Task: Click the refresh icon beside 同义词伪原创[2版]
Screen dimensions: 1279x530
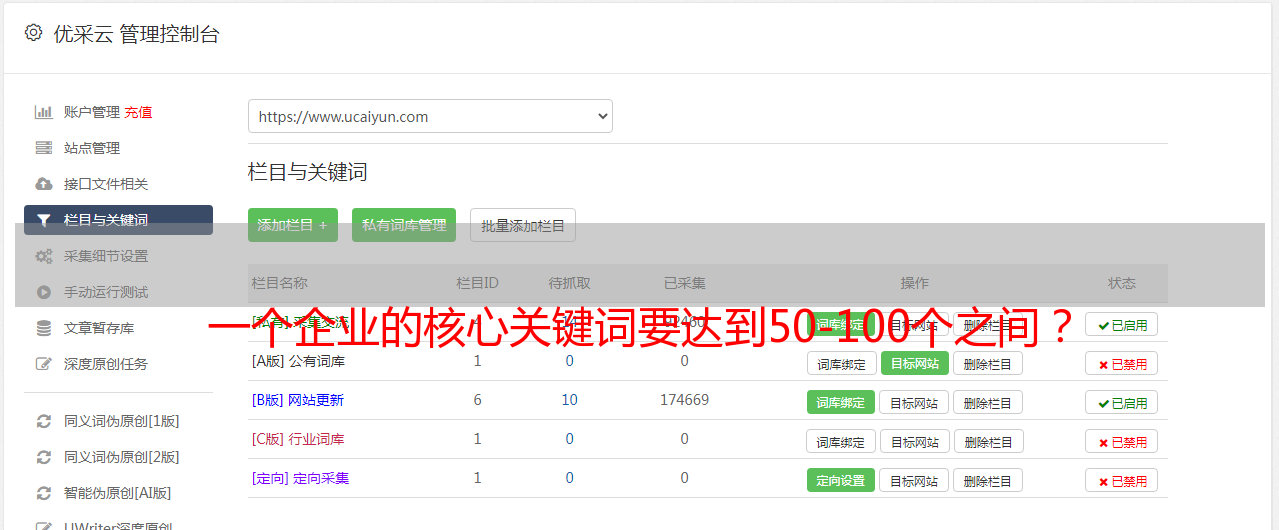Action: (44, 457)
